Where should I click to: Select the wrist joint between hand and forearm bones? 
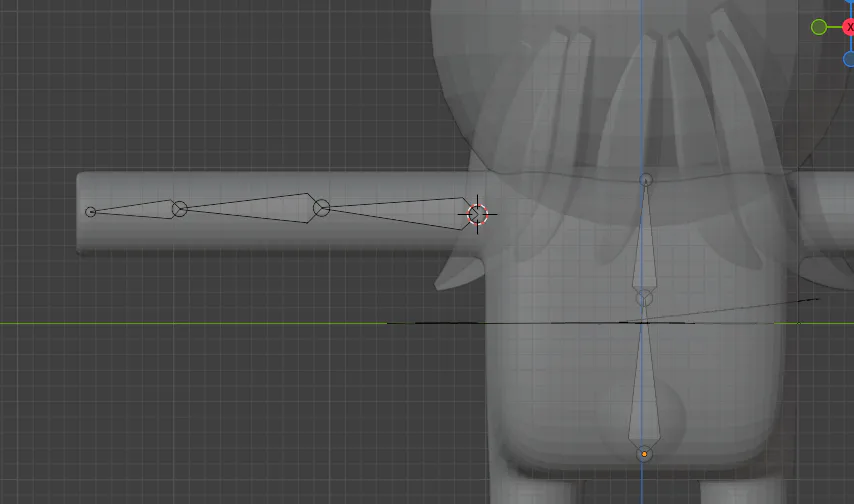pyautogui.click(x=179, y=209)
